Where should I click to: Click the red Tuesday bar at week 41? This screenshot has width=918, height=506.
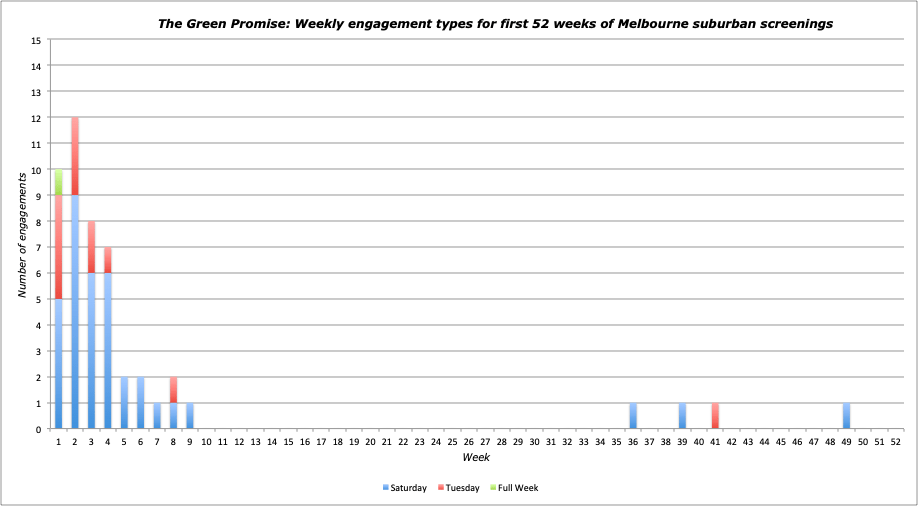pyautogui.click(x=715, y=416)
